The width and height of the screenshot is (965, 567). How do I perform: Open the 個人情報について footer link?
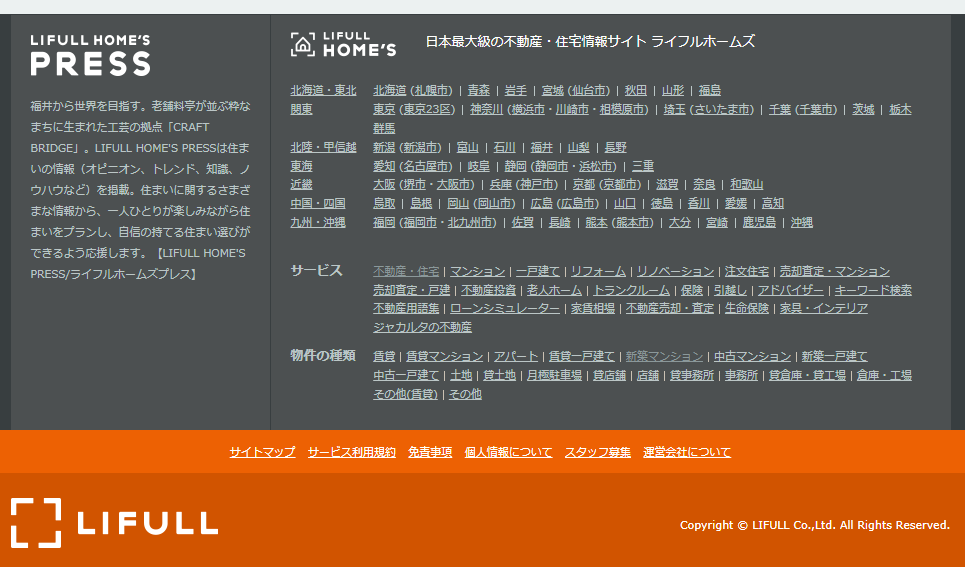coord(508,452)
